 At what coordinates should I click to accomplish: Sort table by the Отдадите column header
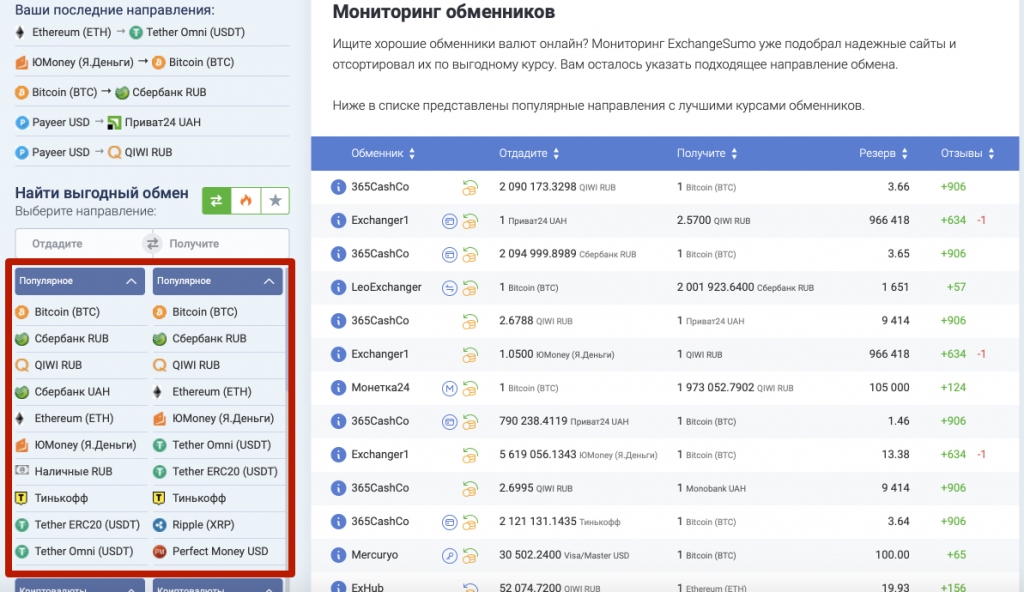click(529, 154)
